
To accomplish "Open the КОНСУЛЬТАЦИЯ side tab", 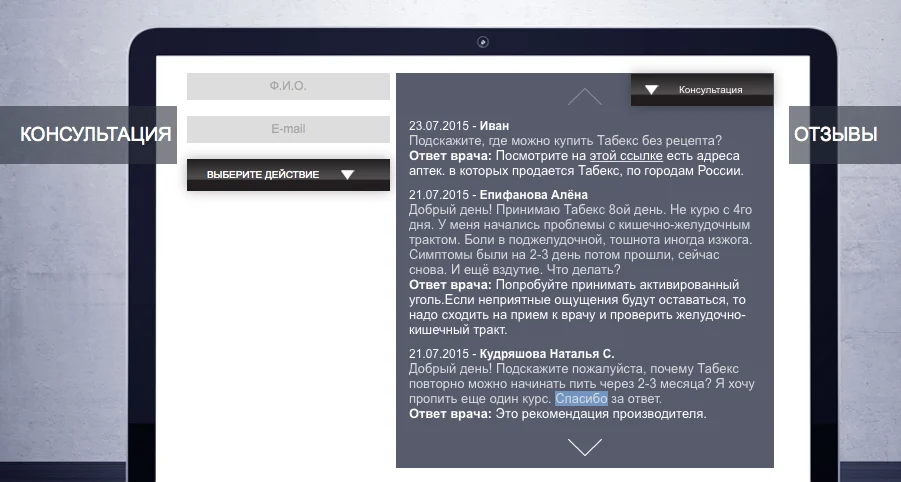I will point(88,134).
